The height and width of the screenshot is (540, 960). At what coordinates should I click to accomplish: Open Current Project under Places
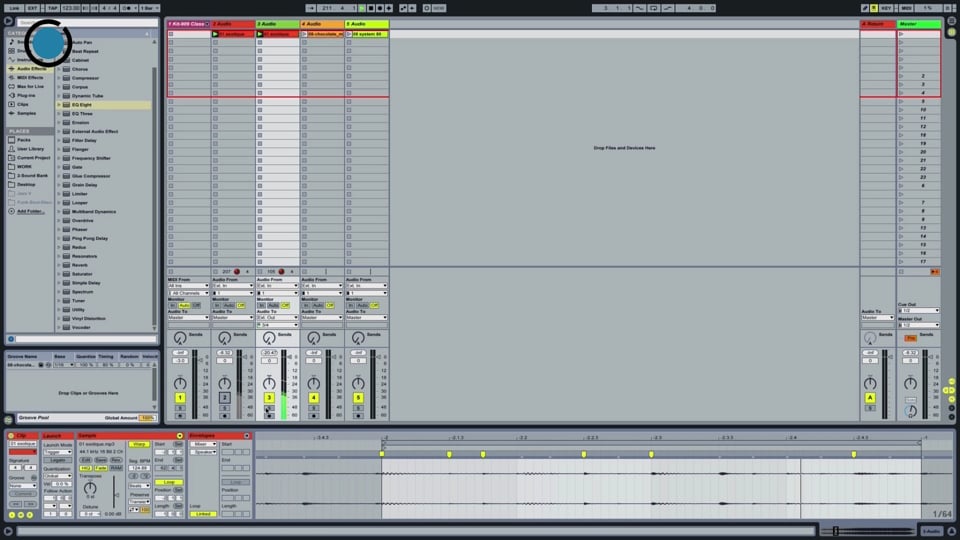33,158
